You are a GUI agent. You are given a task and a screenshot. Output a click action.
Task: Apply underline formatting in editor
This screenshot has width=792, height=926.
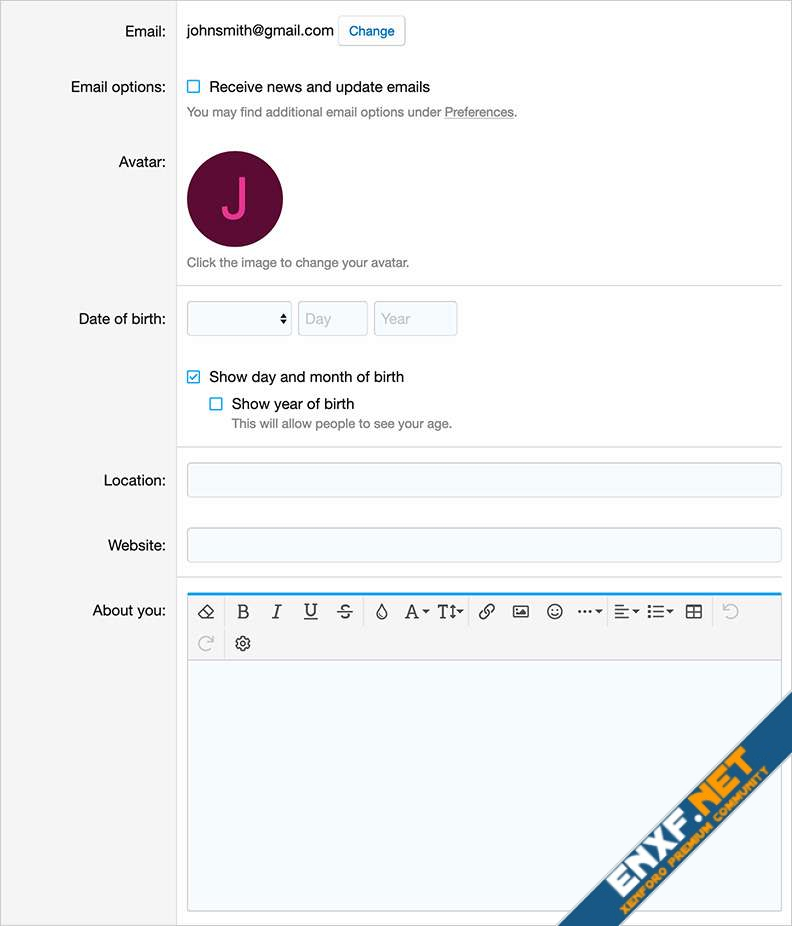[x=311, y=612]
